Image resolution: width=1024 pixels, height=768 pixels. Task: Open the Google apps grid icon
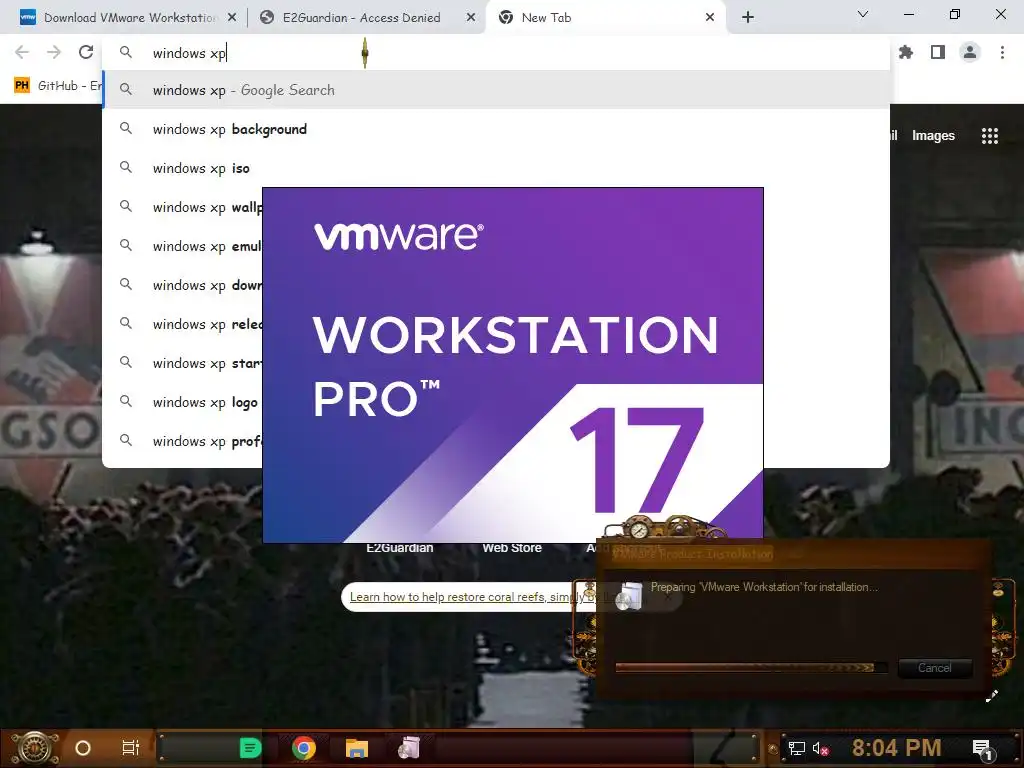coord(990,136)
